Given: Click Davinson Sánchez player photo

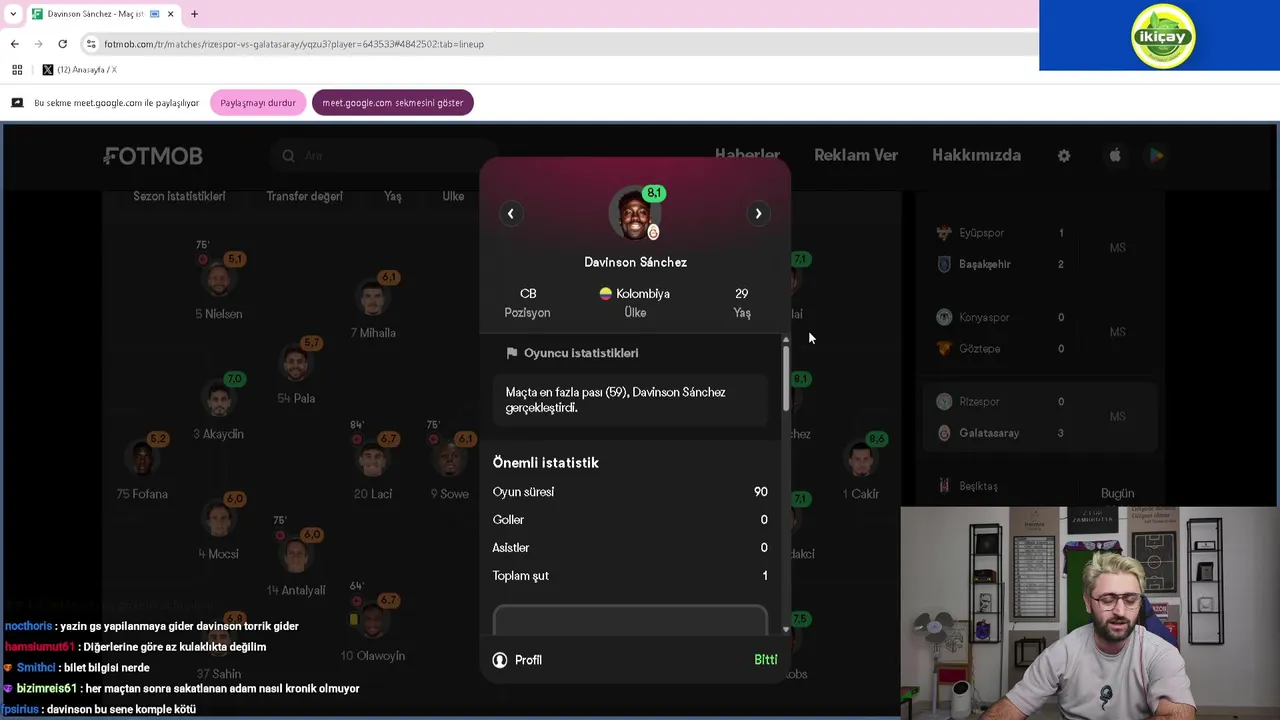Looking at the screenshot, I should click(x=635, y=213).
